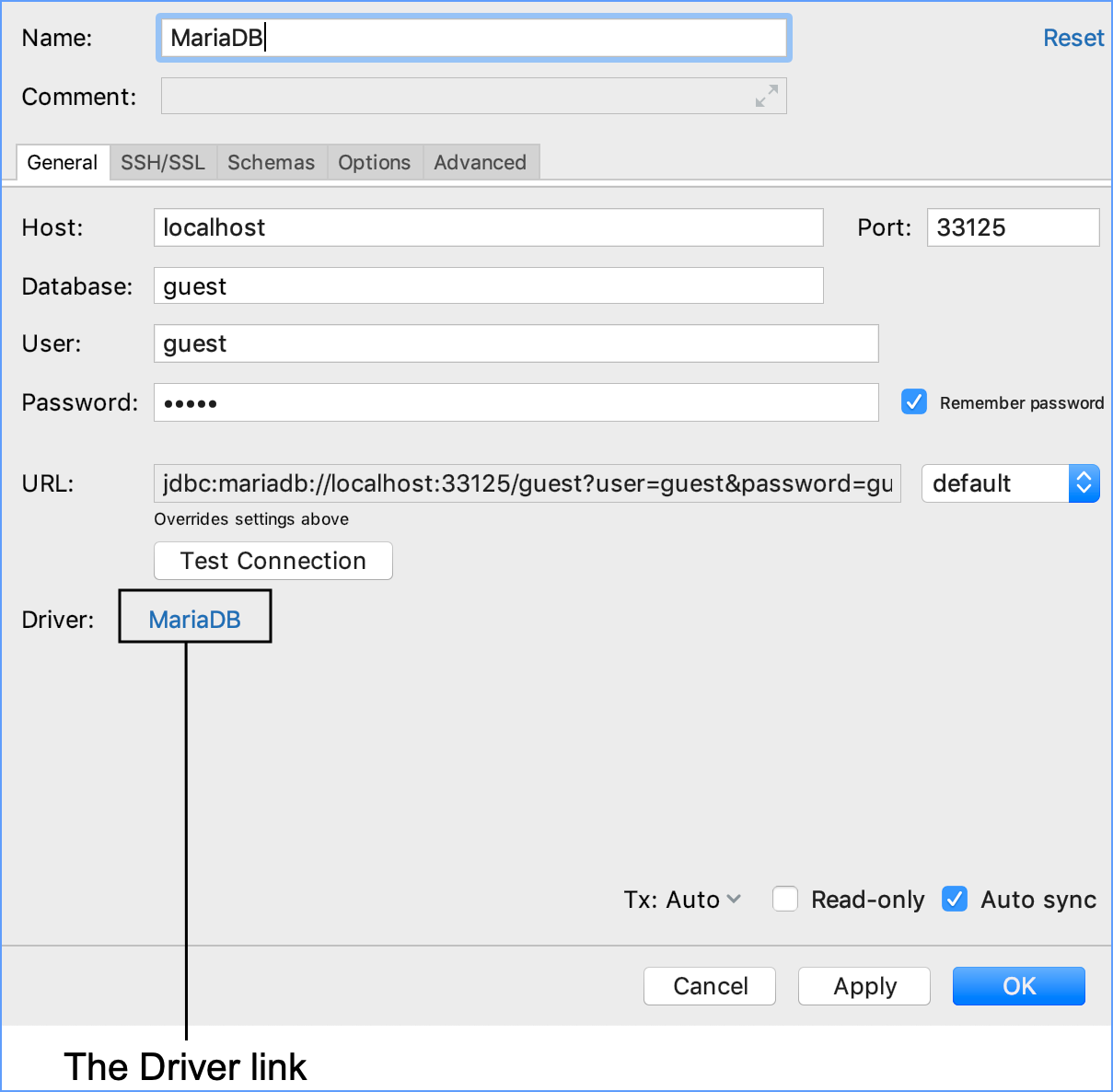
Task: Switch to the General tab
Action: 63,162
